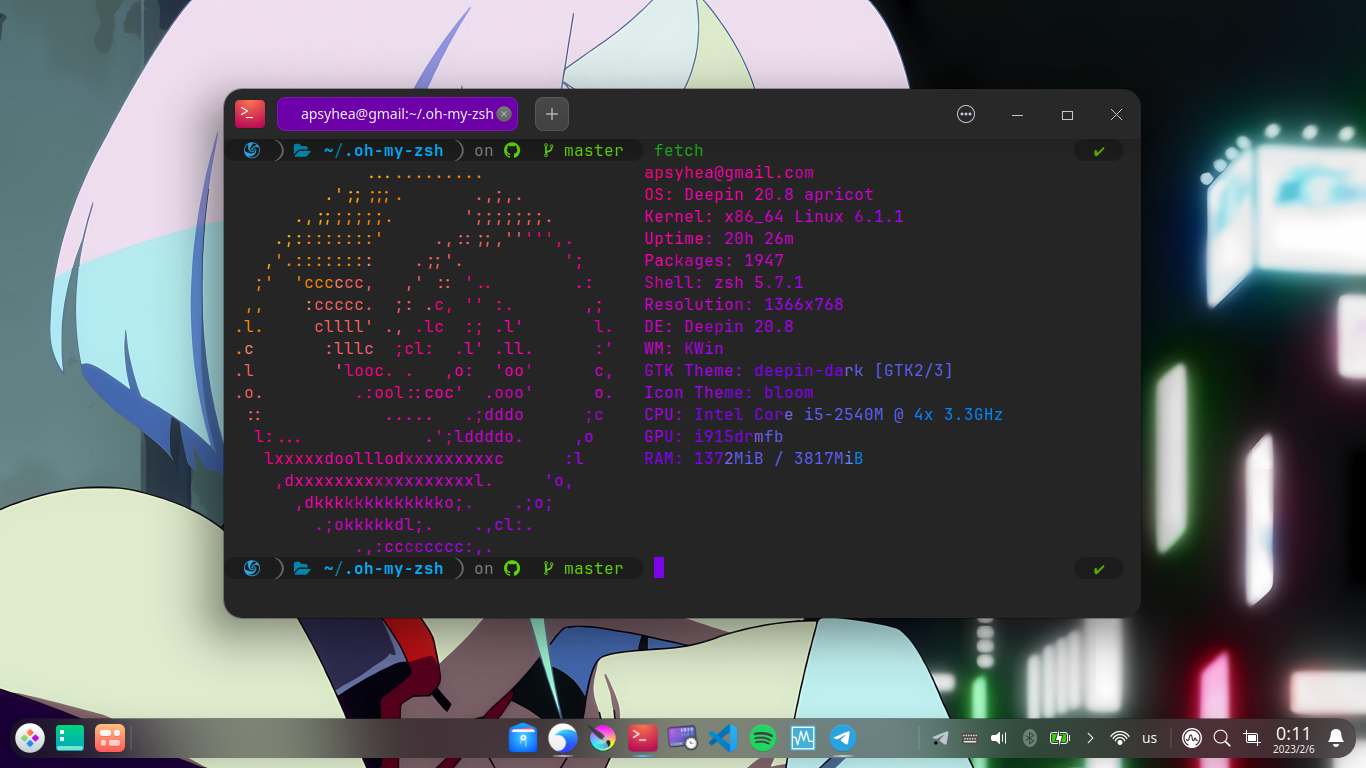Toggle Bluetooth from the system tray
1366x768 pixels.
(x=1029, y=738)
